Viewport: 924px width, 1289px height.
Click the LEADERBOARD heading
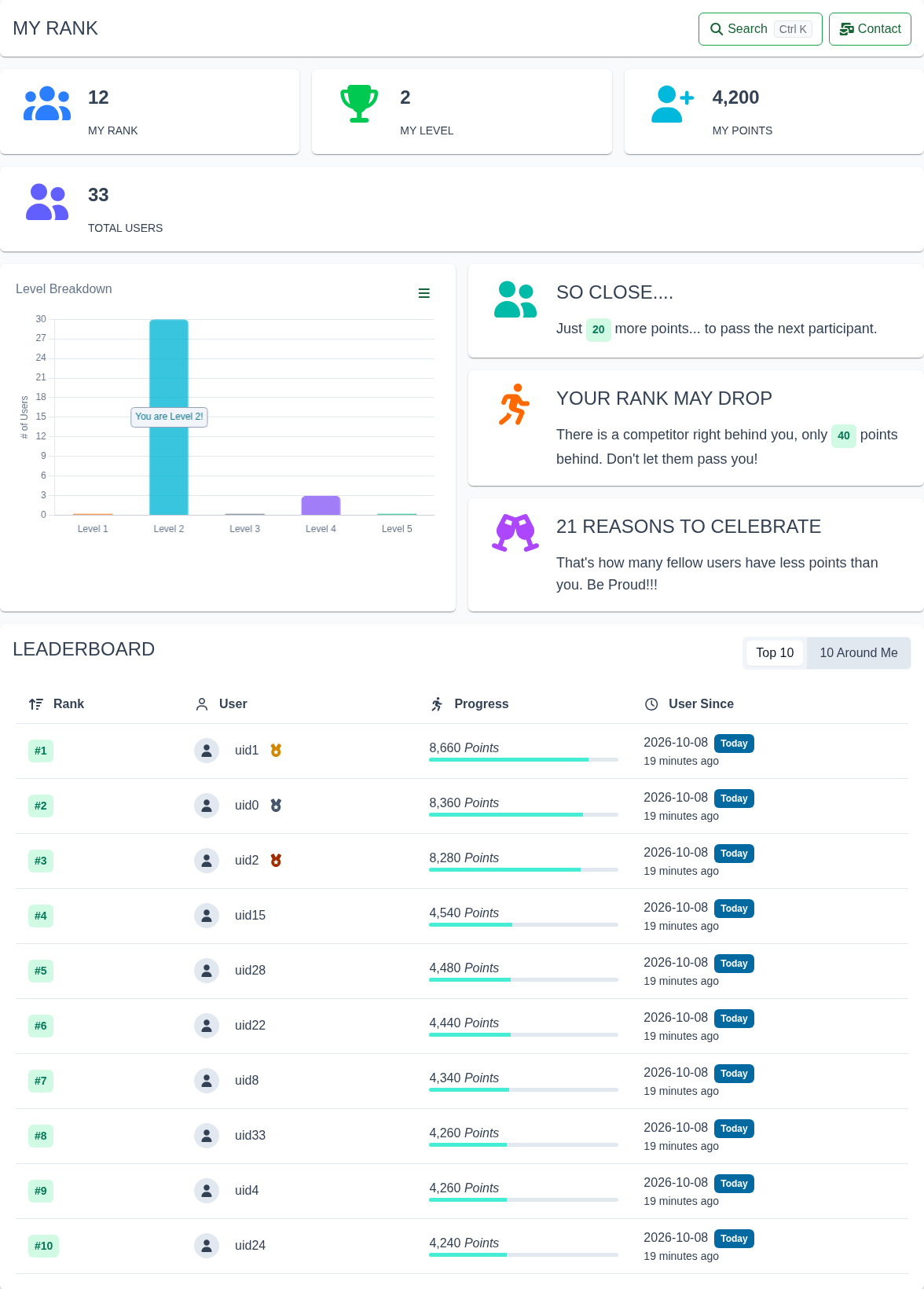84,649
